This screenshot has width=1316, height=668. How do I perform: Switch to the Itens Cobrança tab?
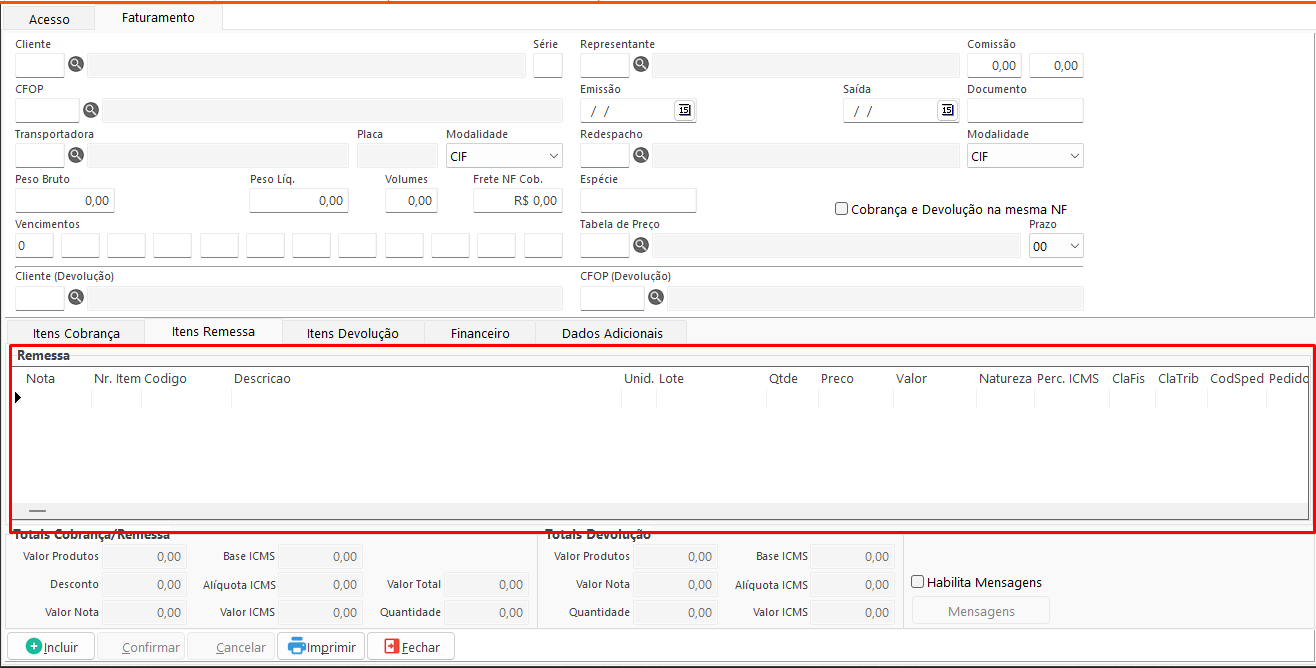[76, 333]
